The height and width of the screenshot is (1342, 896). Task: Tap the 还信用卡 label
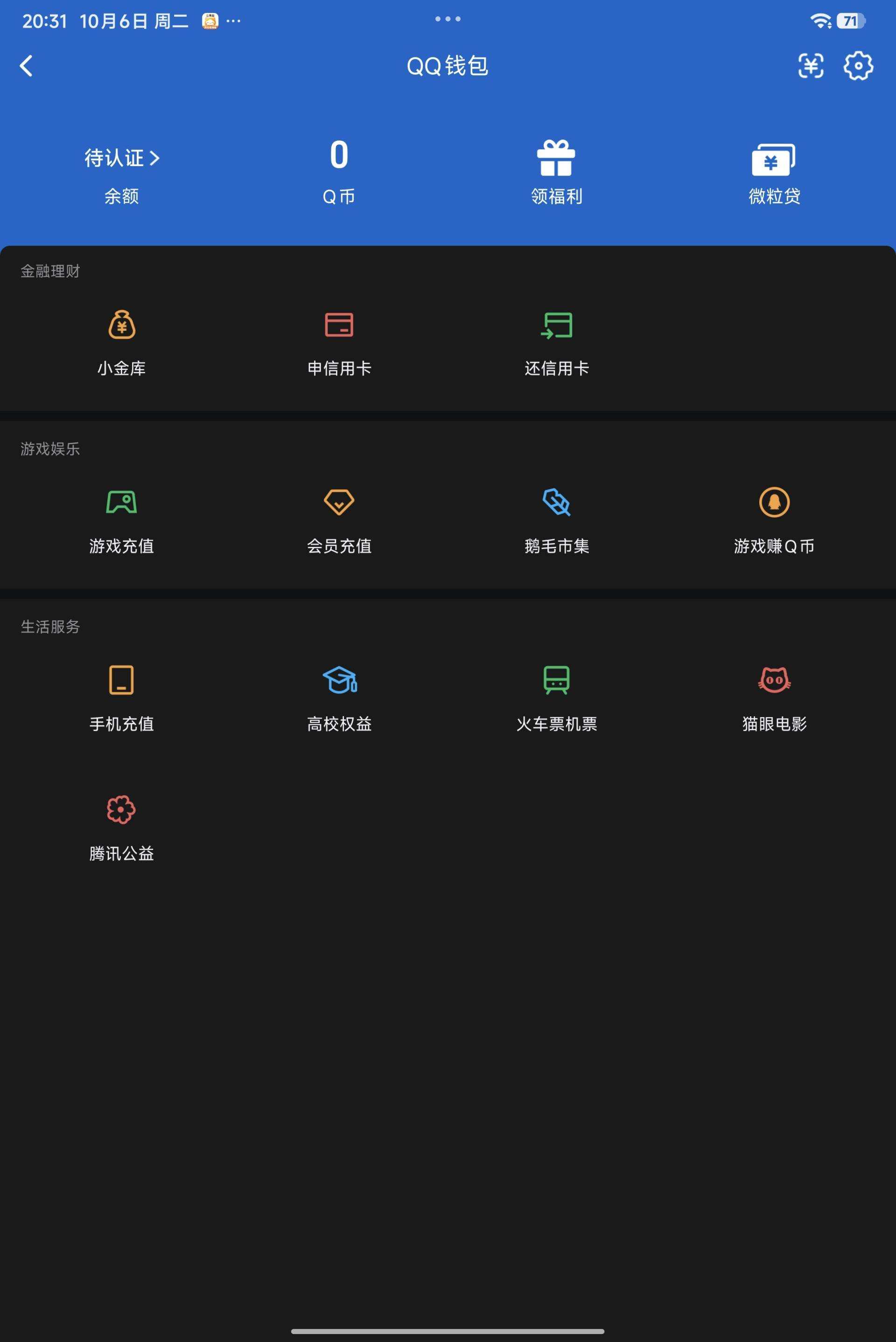(x=557, y=369)
